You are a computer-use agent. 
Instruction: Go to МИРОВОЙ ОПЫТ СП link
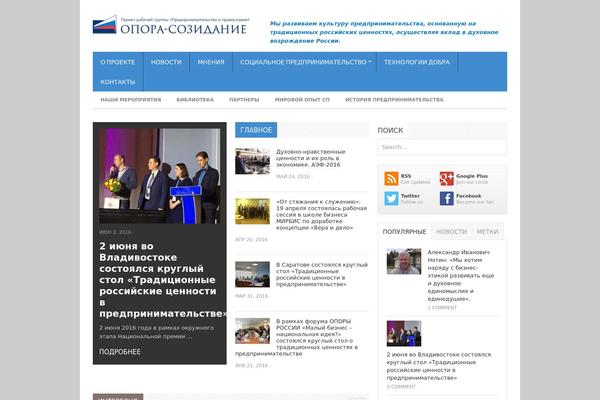302,100
